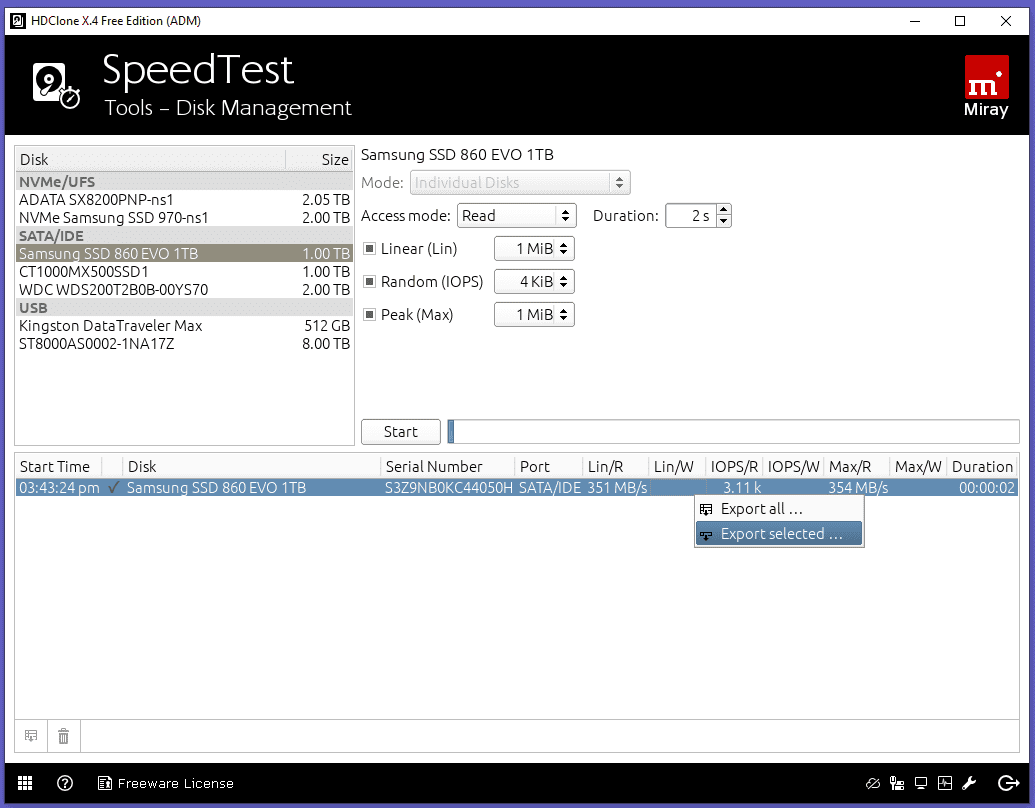Image resolution: width=1035 pixels, height=808 pixels.
Task: Toggle the Peak (Max) checkbox
Action: 370,315
